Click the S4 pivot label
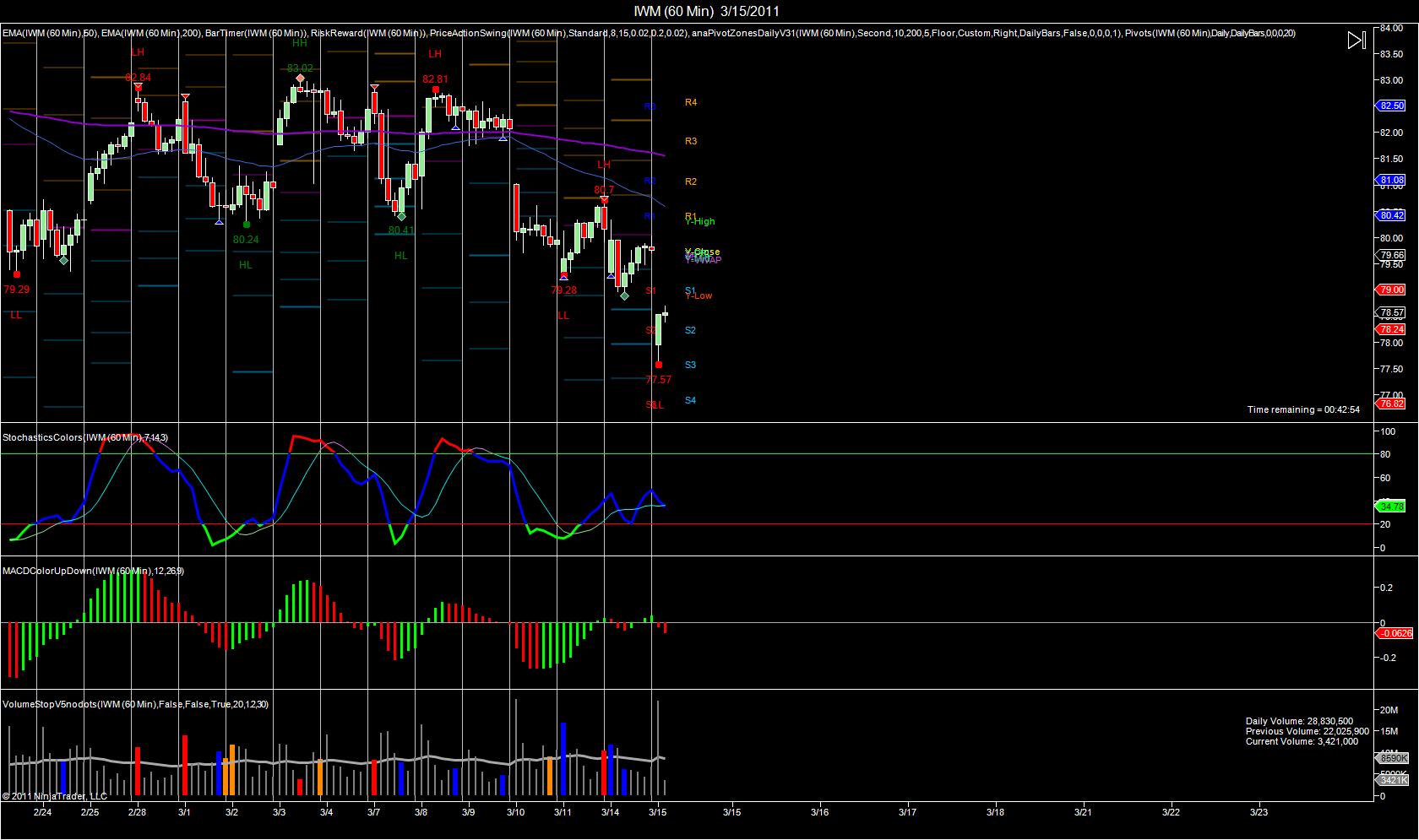 click(x=690, y=400)
